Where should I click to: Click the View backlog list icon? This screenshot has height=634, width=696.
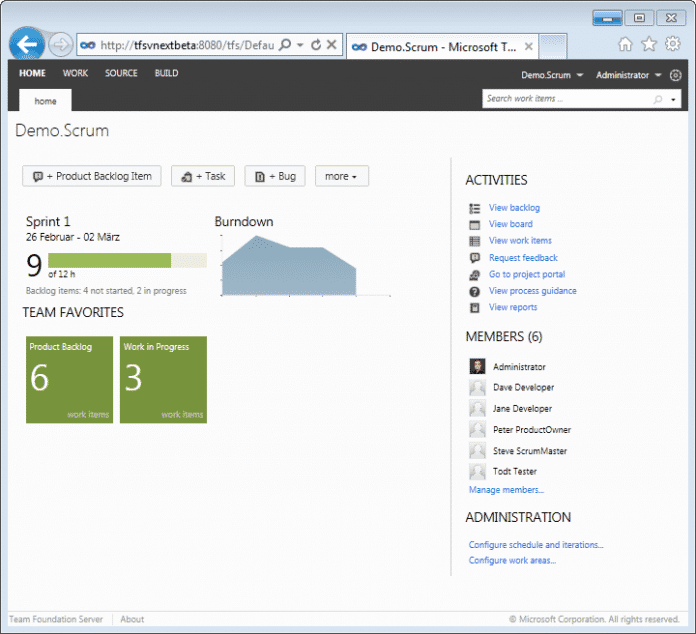(475, 208)
